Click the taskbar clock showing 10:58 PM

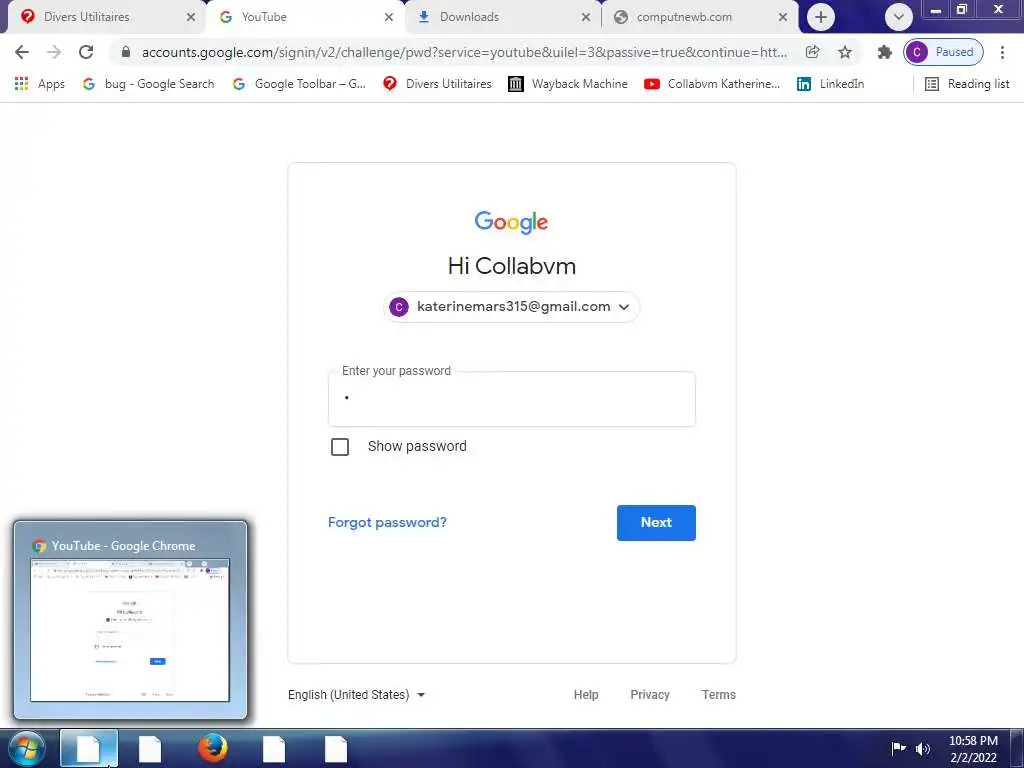pos(973,749)
